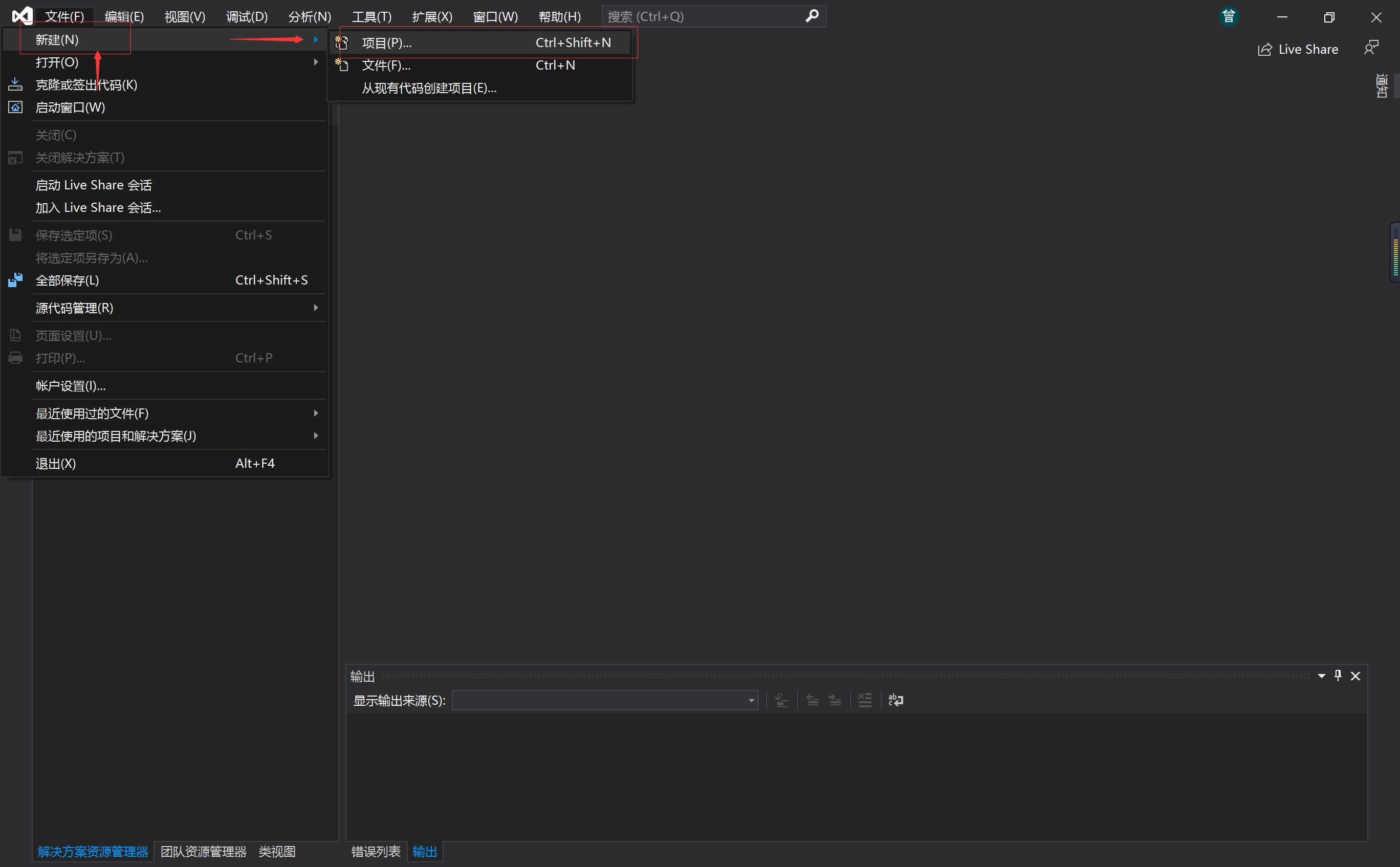Viewport: 1400px width, 867px height.
Task: Click the Live Share button
Action: pyautogui.click(x=1298, y=49)
